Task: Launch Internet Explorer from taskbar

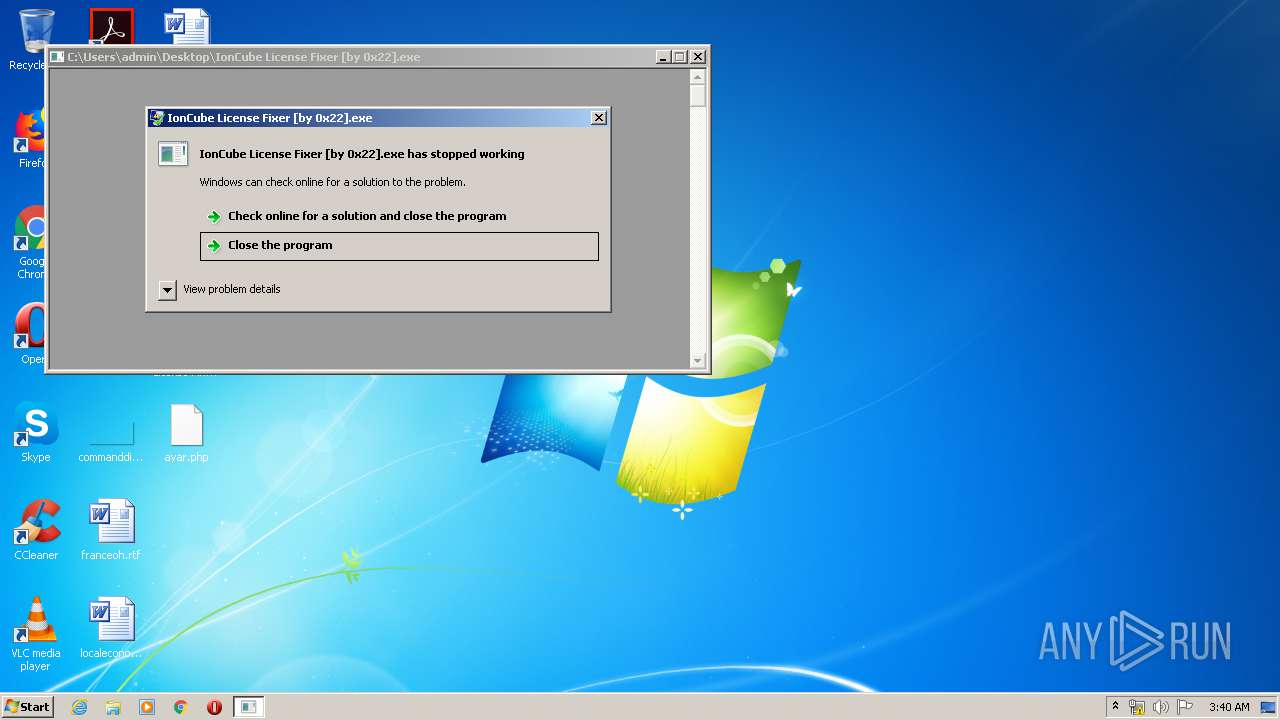Action: pos(79,707)
